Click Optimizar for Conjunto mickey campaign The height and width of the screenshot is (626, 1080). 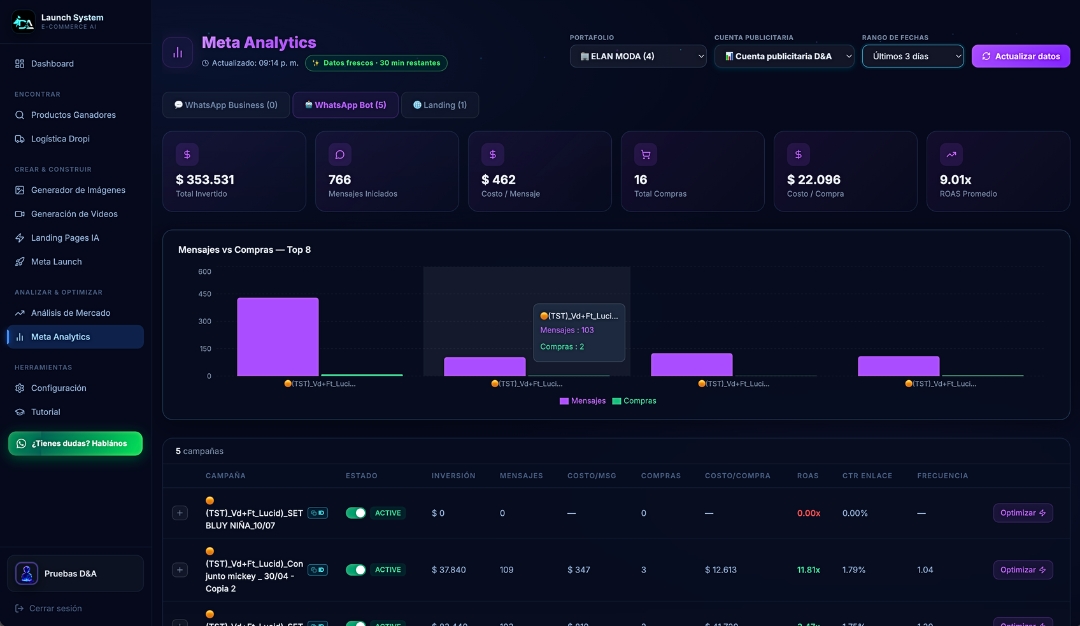pyautogui.click(x=1023, y=570)
